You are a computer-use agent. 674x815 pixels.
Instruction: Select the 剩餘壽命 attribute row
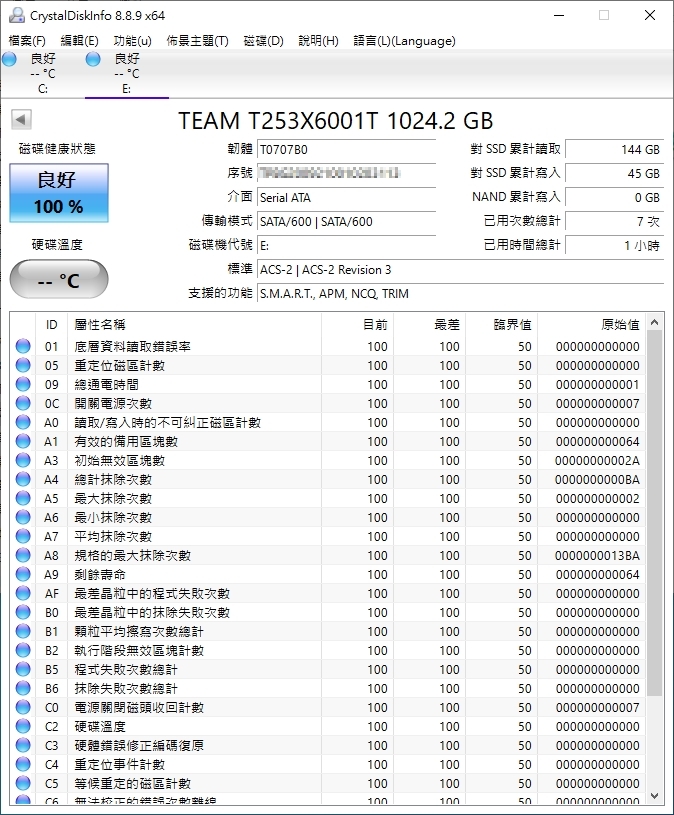(328, 574)
